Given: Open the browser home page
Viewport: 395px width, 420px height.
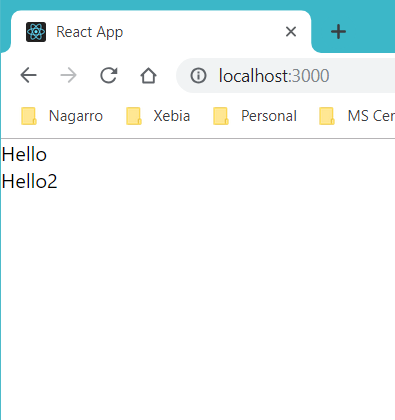Looking at the screenshot, I should coord(148,75).
